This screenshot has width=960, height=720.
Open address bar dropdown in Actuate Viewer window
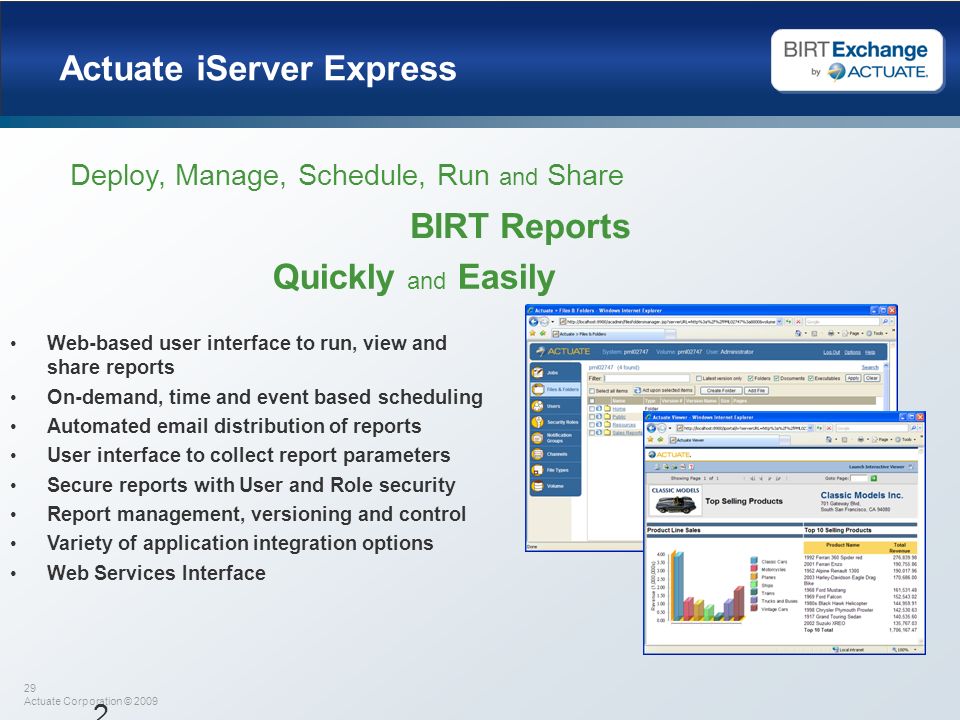(x=810, y=428)
